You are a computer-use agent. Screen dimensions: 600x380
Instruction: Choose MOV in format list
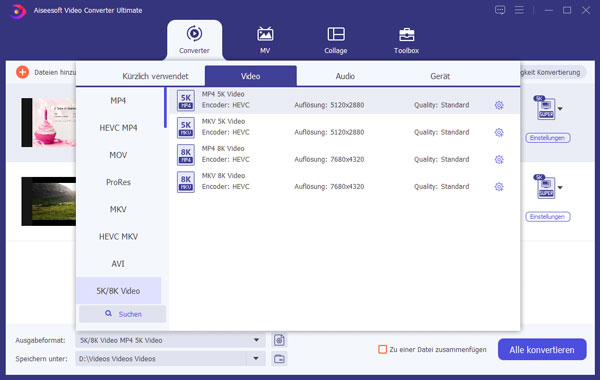(x=118, y=155)
